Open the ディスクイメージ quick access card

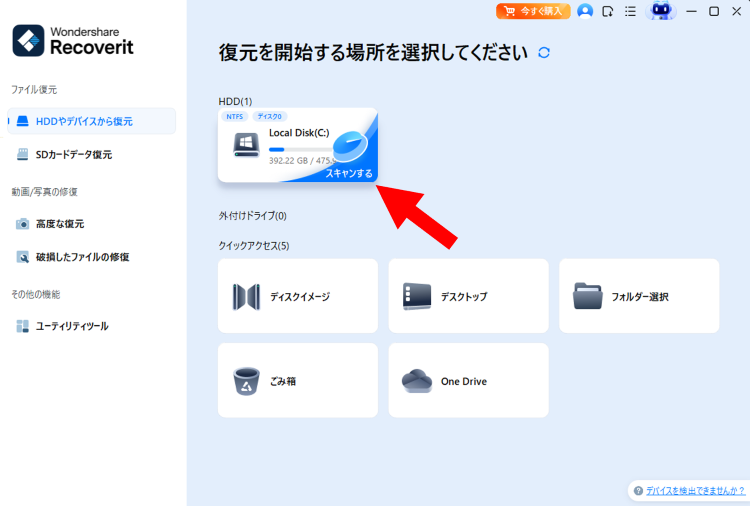click(x=298, y=296)
